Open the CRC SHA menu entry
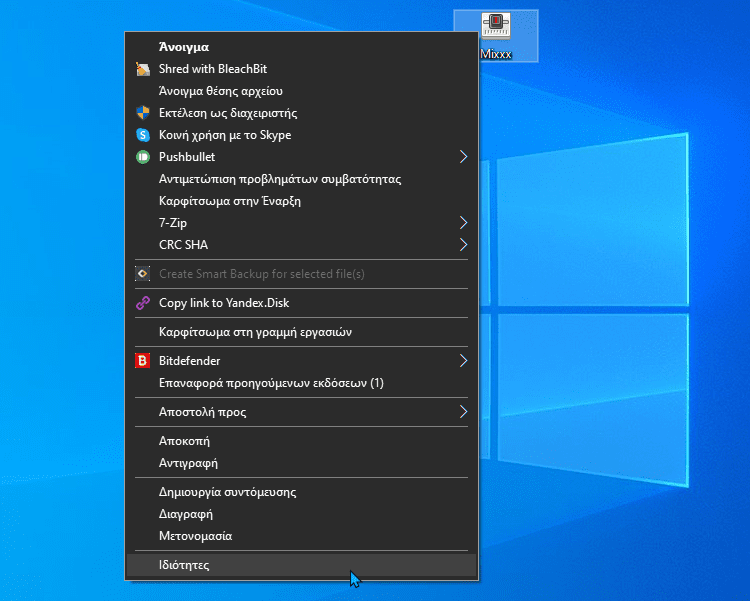Screen dimensions: 750x601 point(302,245)
